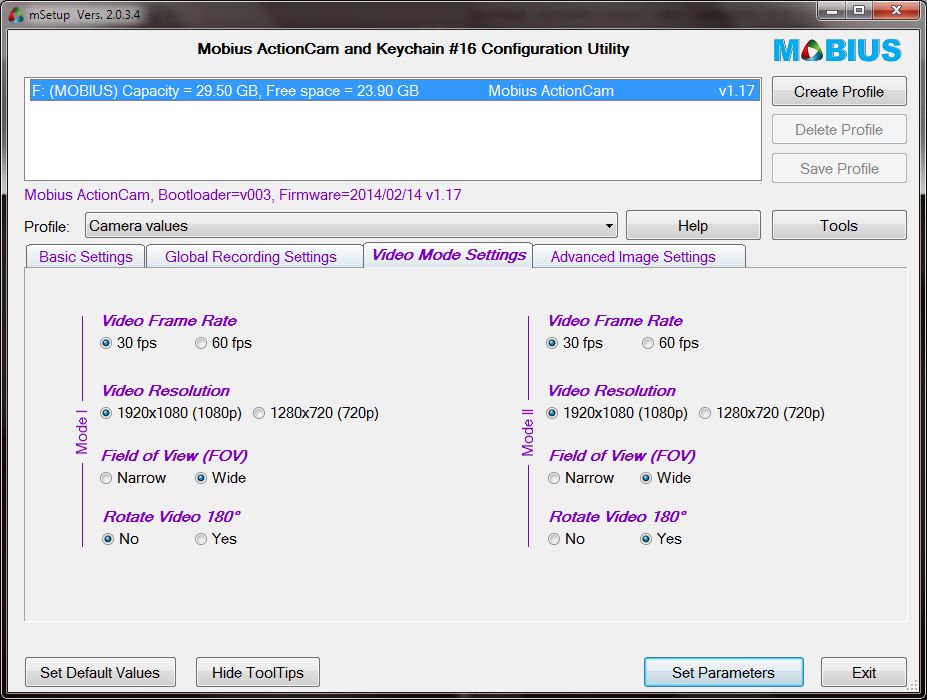Viewport: 927px width, 700px height.
Task: Open the Profile dropdown showing Camera values
Action: [351, 225]
